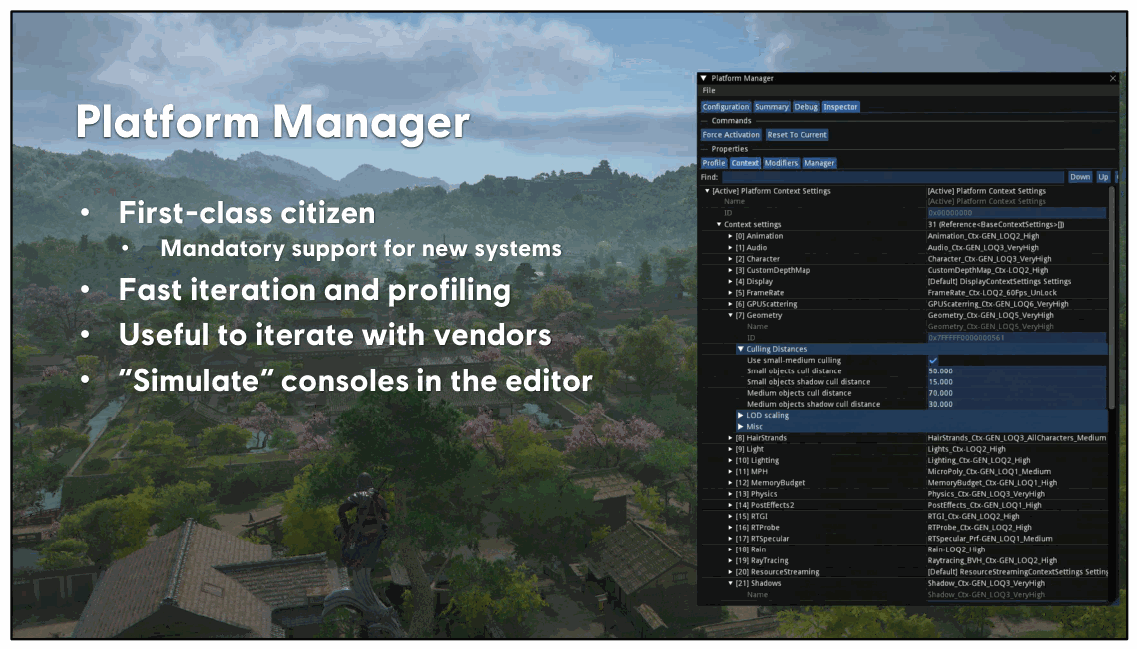Expand the LOD scaling section
Screen dimensions: 1137x649
[x=740, y=416]
